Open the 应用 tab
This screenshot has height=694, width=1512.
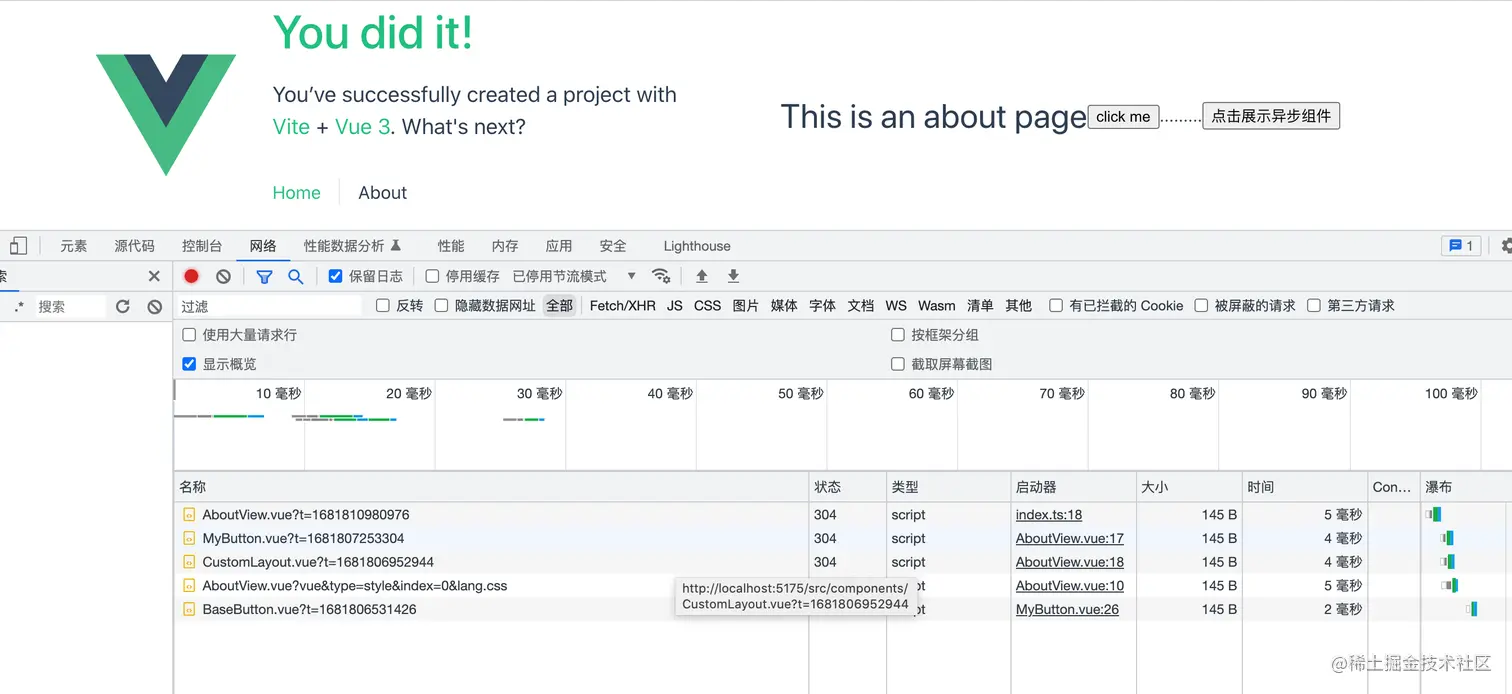click(x=559, y=246)
